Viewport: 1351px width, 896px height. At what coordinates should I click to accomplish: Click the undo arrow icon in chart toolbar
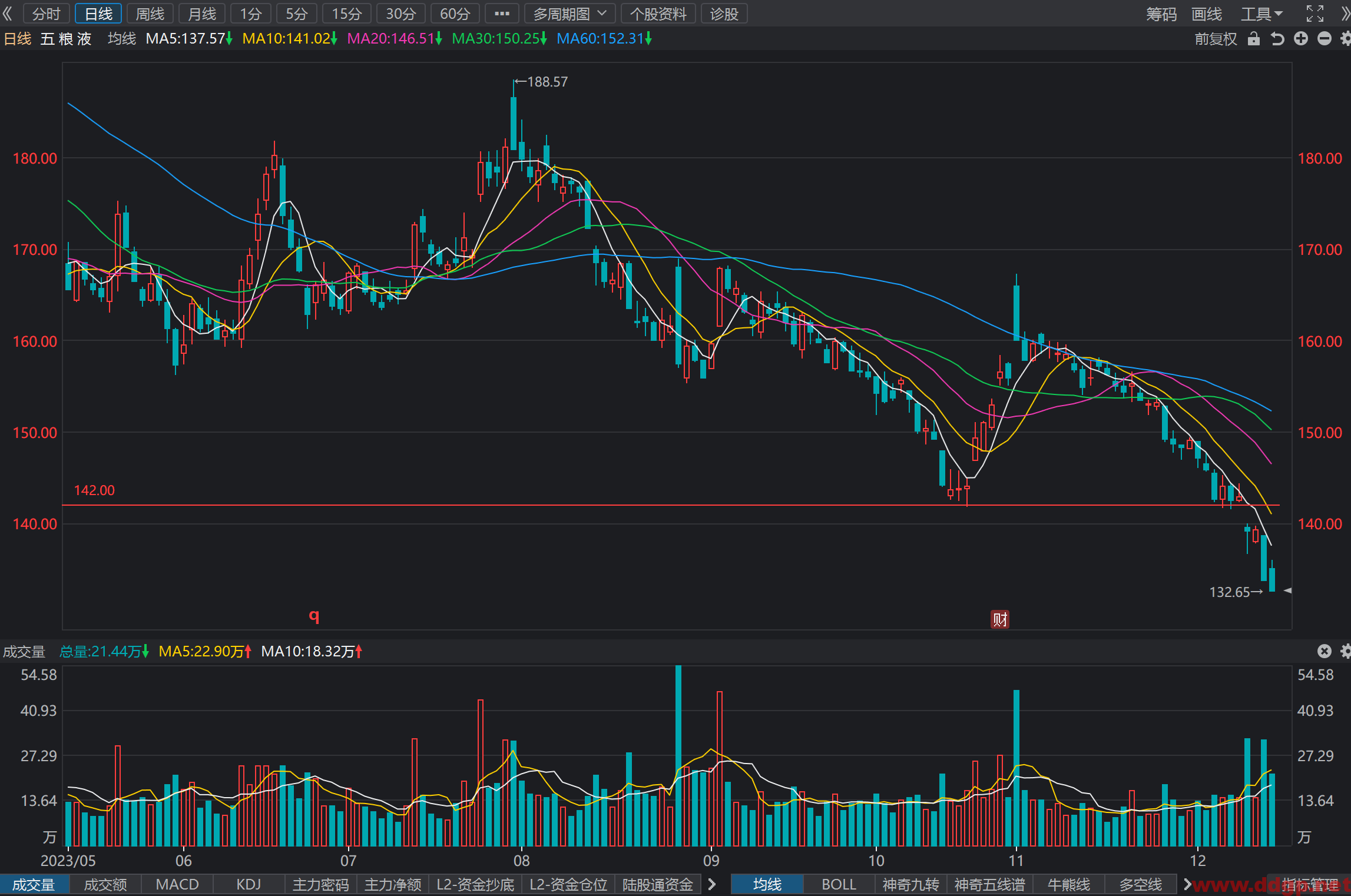tap(1277, 39)
